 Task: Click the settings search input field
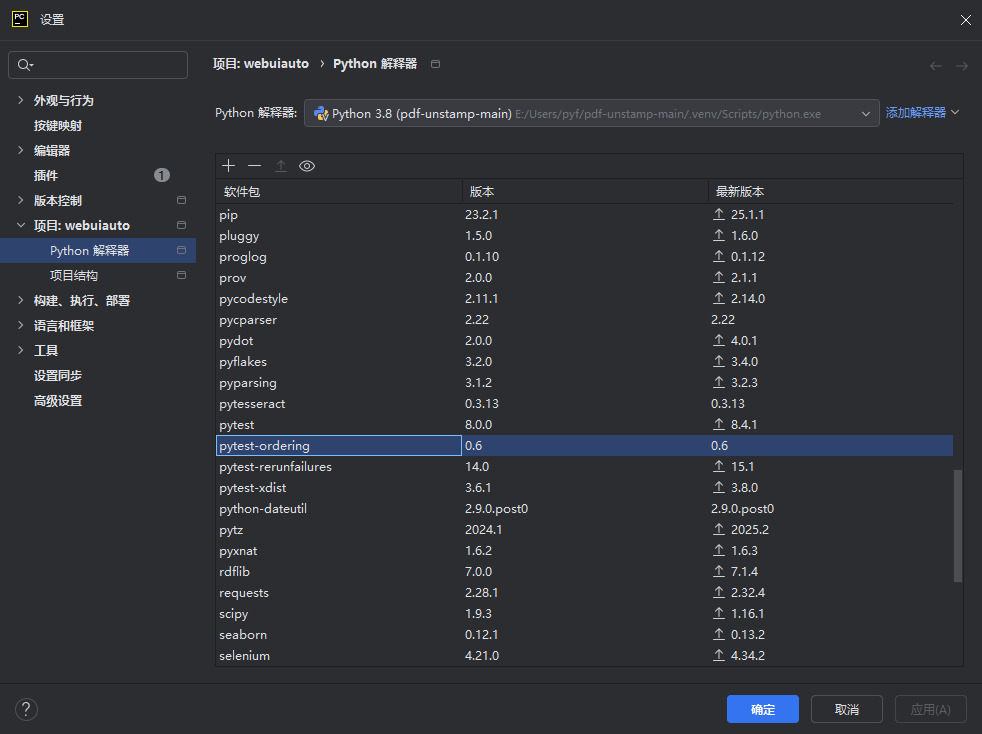click(x=98, y=65)
